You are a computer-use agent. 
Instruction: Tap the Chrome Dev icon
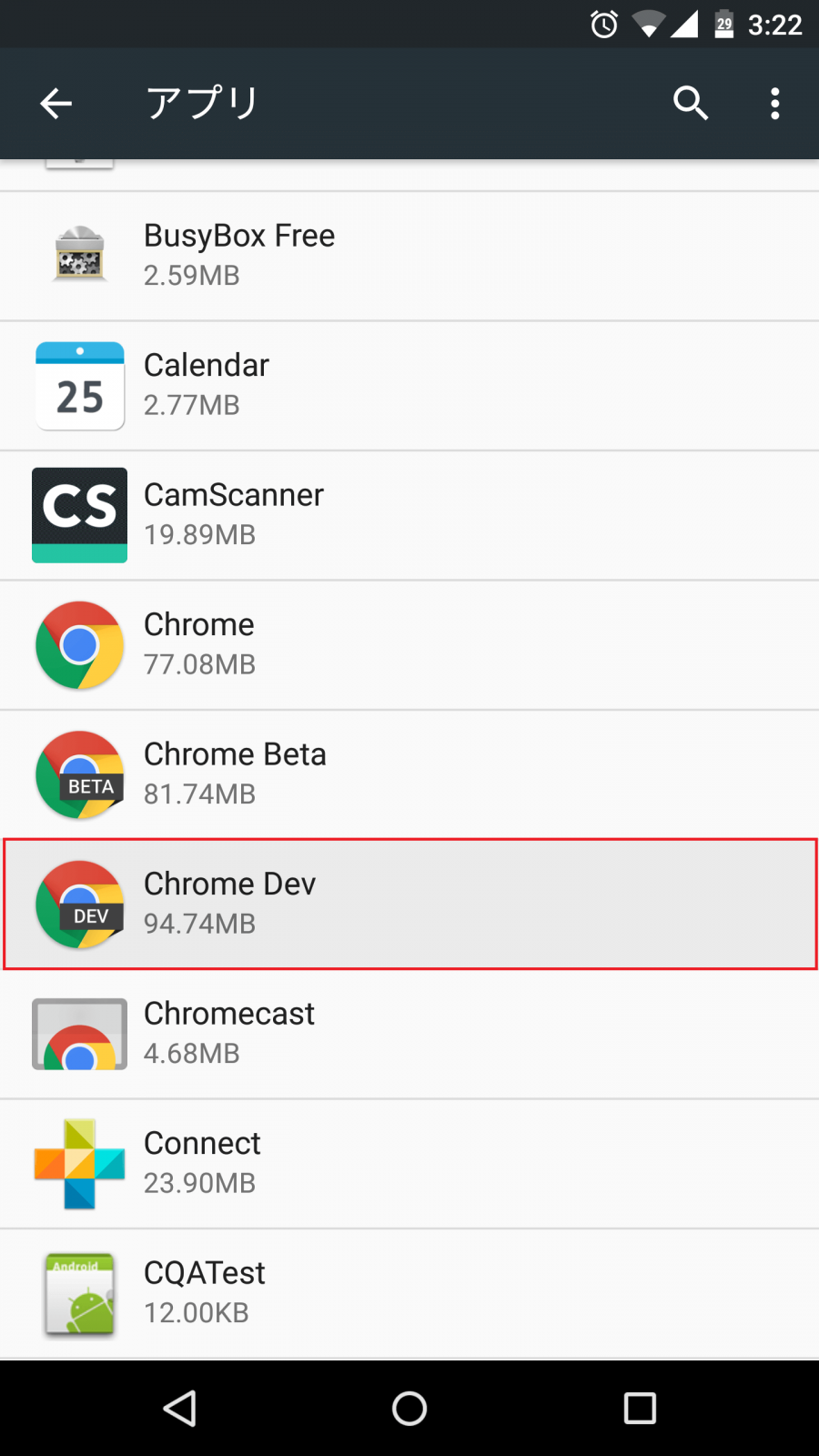tap(80, 905)
